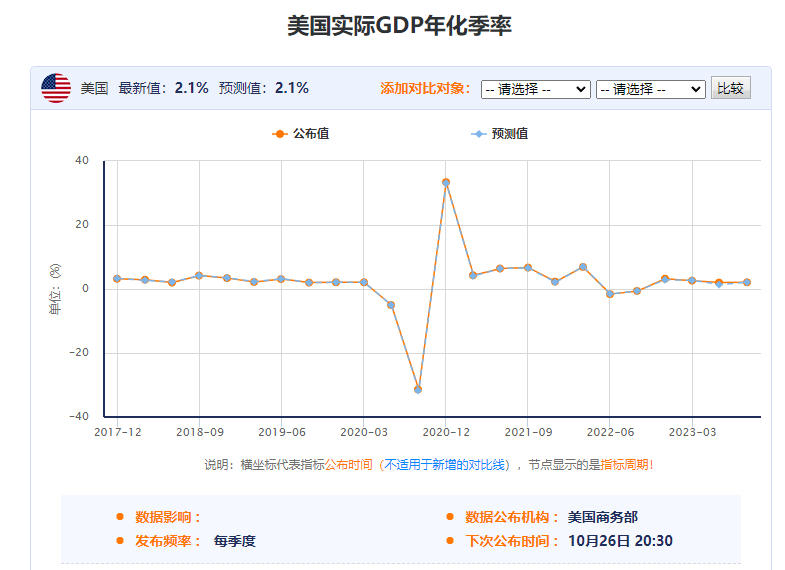Click the 比较 compare button
Image resolution: width=785 pixels, height=570 pixels.
pyautogui.click(x=730, y=89)
